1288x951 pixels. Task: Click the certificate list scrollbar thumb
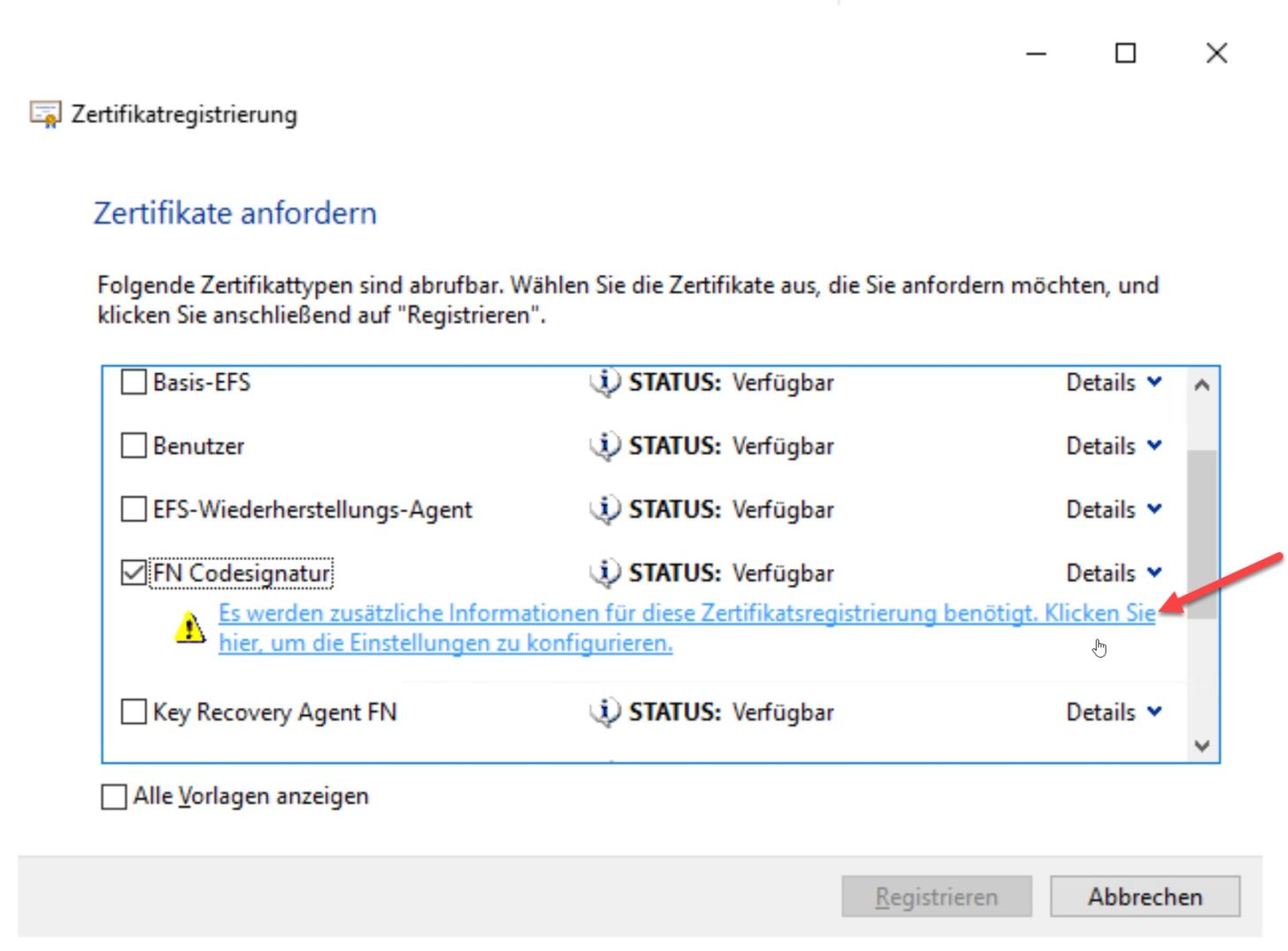click(x=1202, y=534)
